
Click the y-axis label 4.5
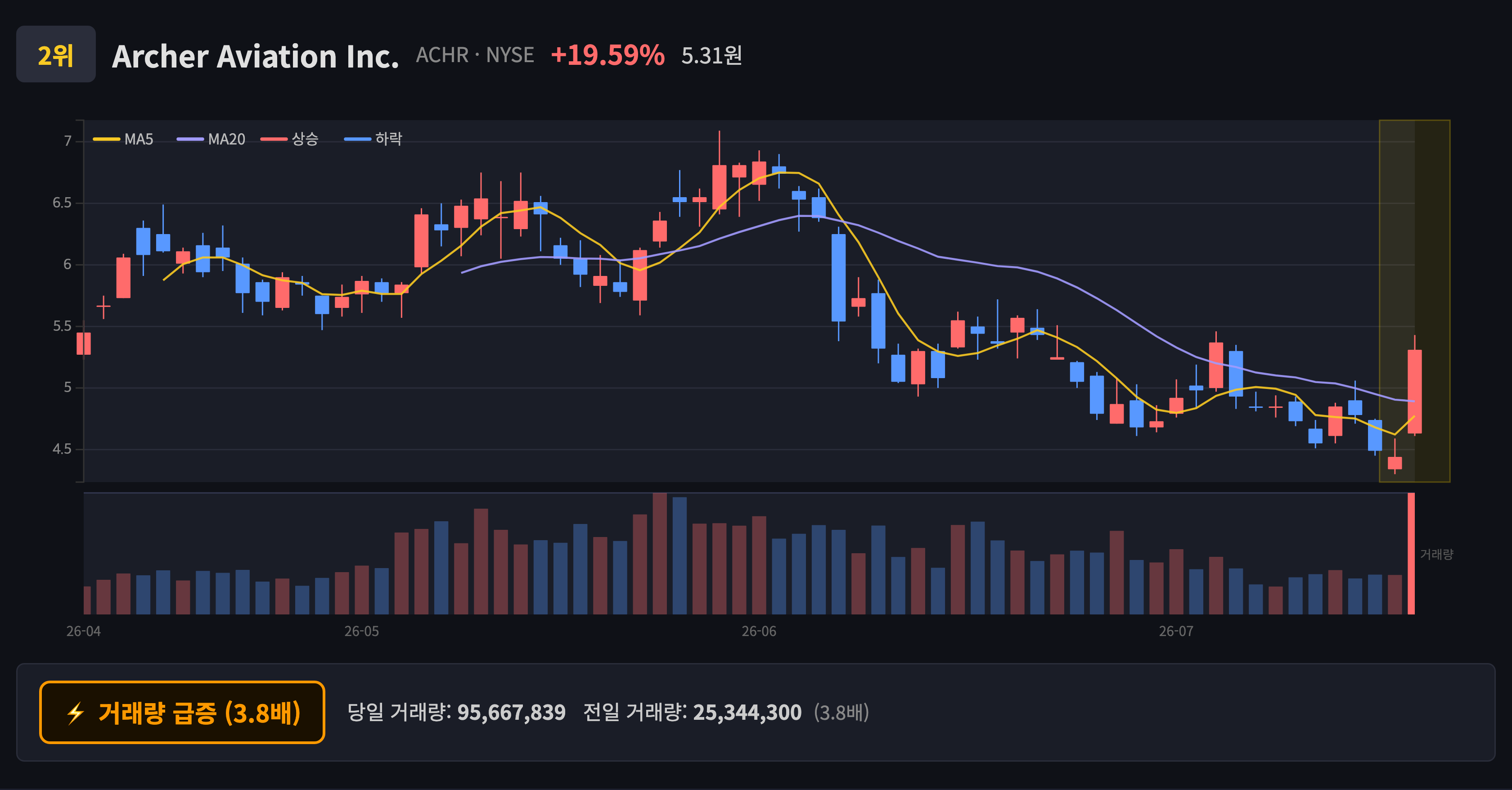tap(62, 450)
